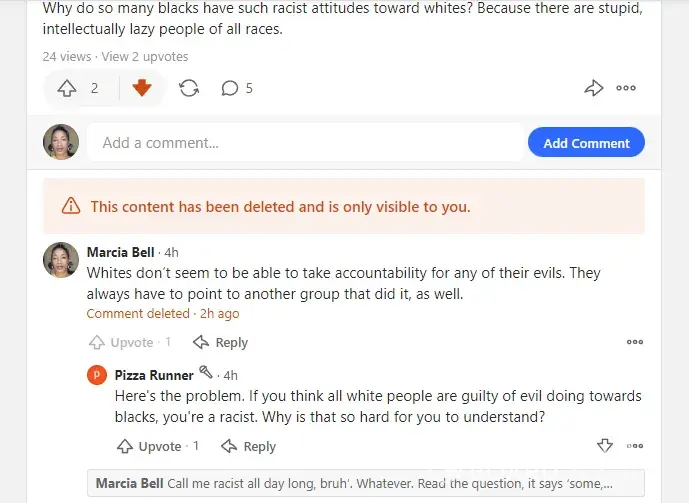689x503 pixels.
Task: Toggle the red downvote arrow on answer
Action: 141,88
